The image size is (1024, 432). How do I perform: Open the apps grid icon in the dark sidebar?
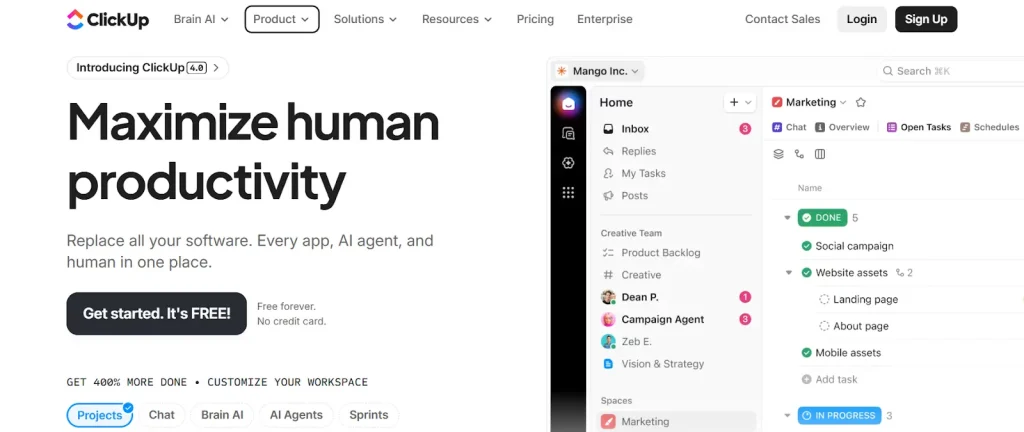tap(568, 193)
